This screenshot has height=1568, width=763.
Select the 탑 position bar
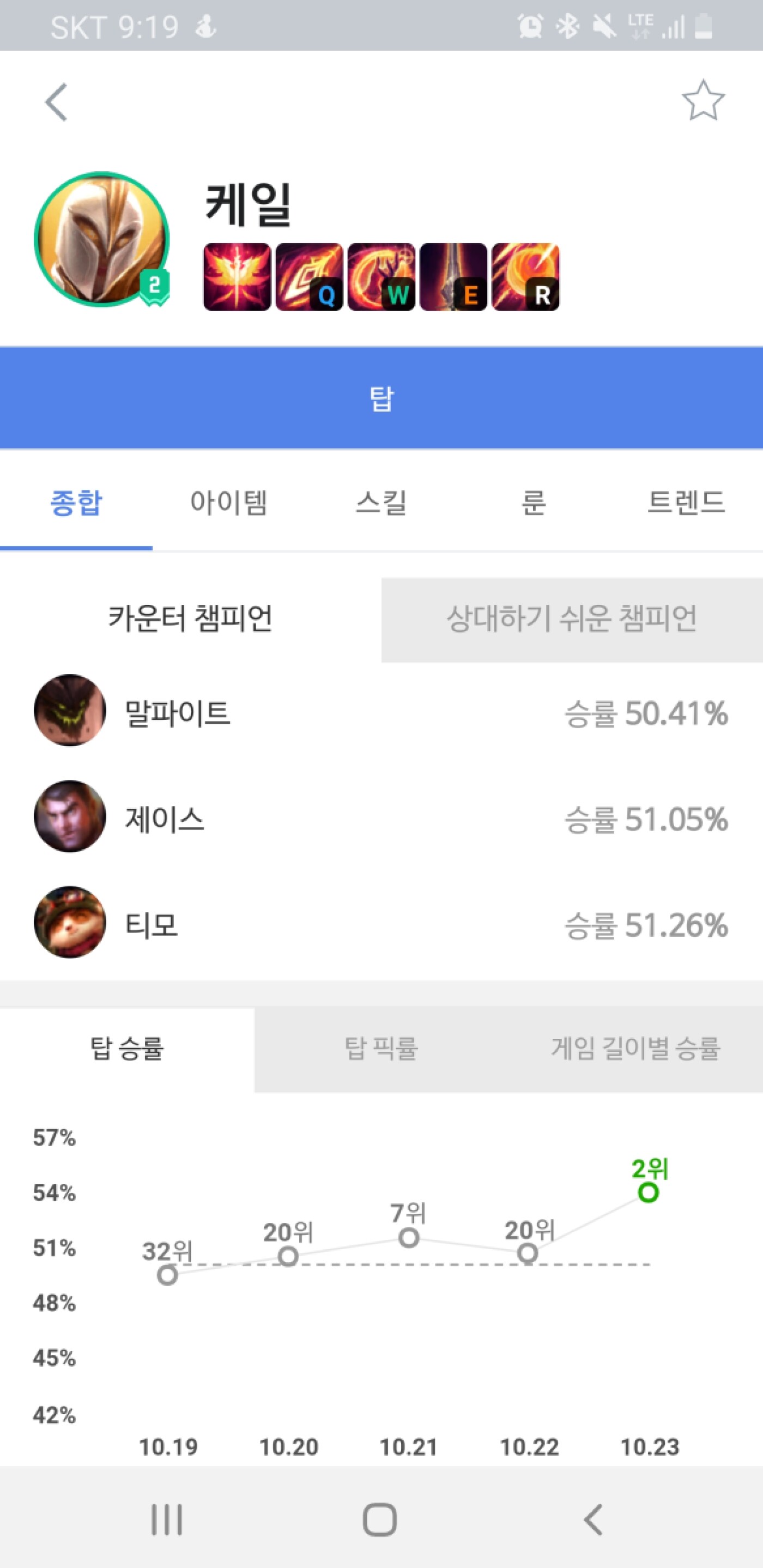click(381, 398)
